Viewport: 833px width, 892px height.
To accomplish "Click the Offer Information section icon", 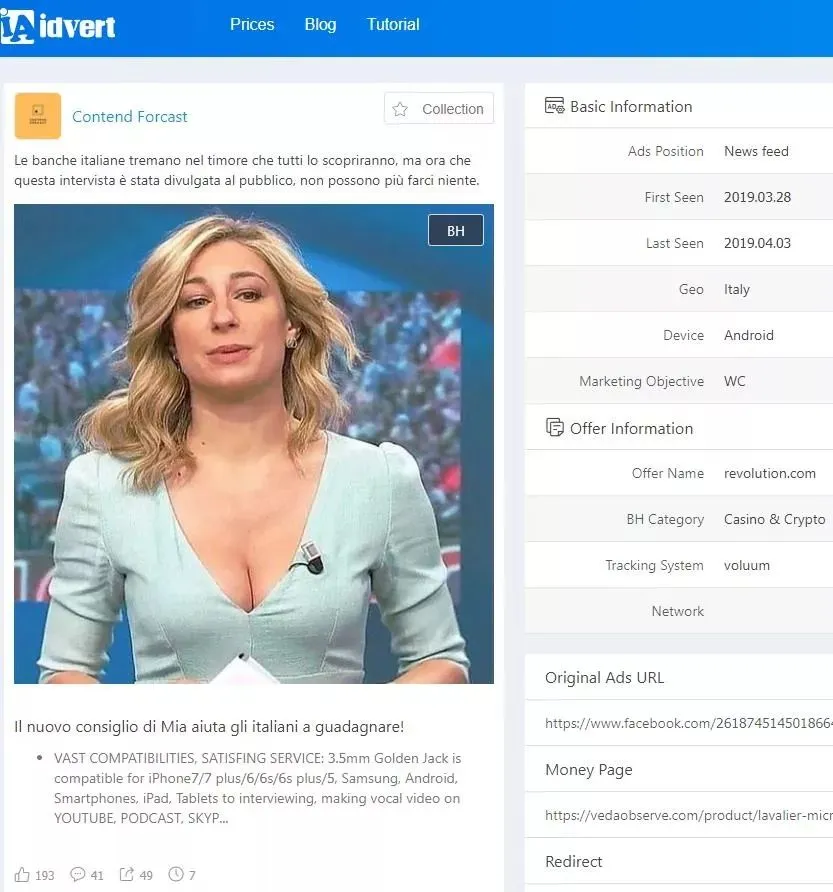I will coord(555,427).
